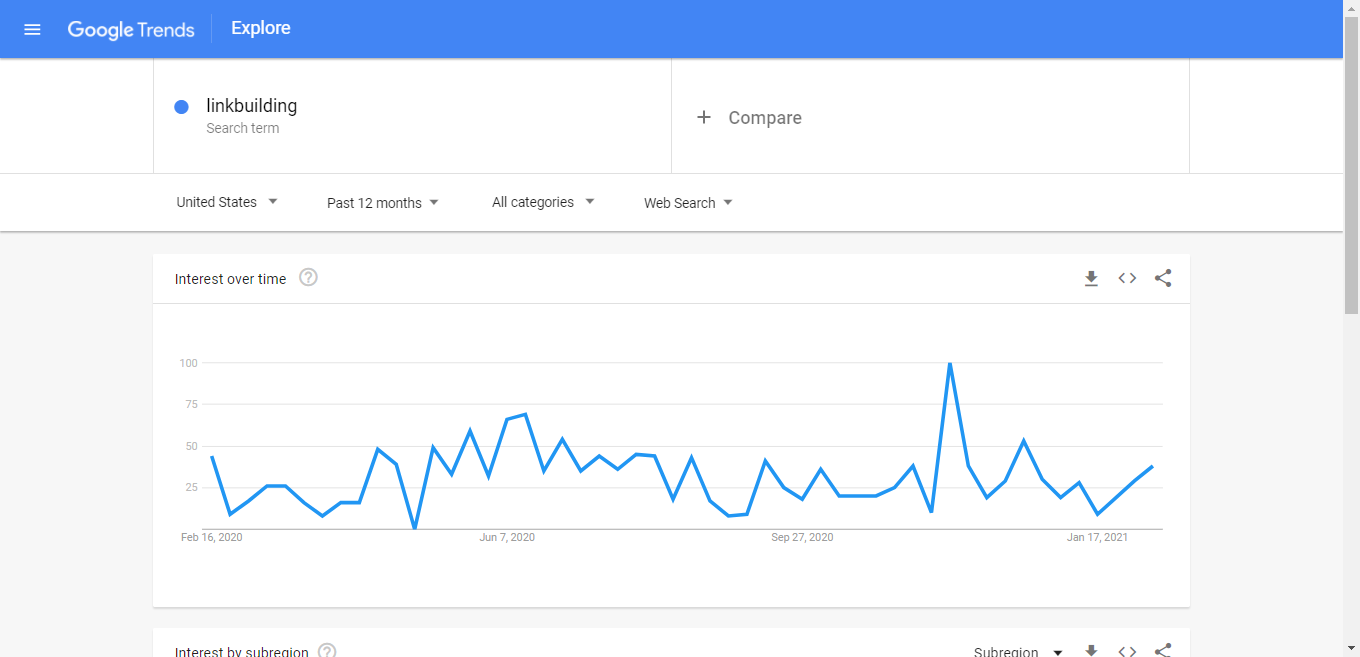Download Interest over time data as CSV
Image resolution: width=1360 pixels, height=657 pixels.
tap(1091, 278)
